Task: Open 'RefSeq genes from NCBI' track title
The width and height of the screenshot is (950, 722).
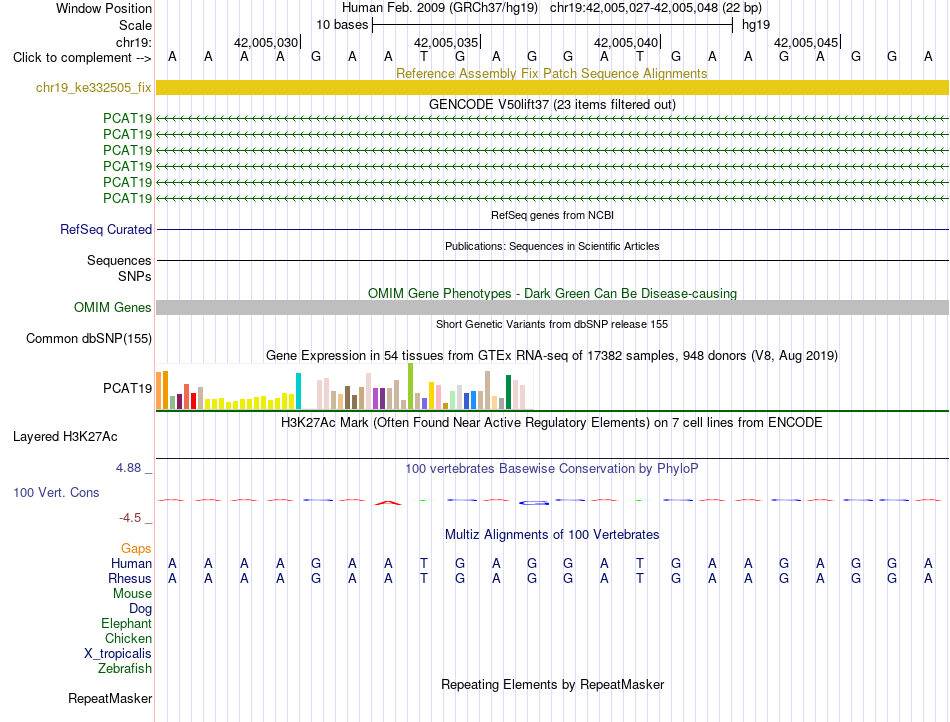Action: pos(552,215)
